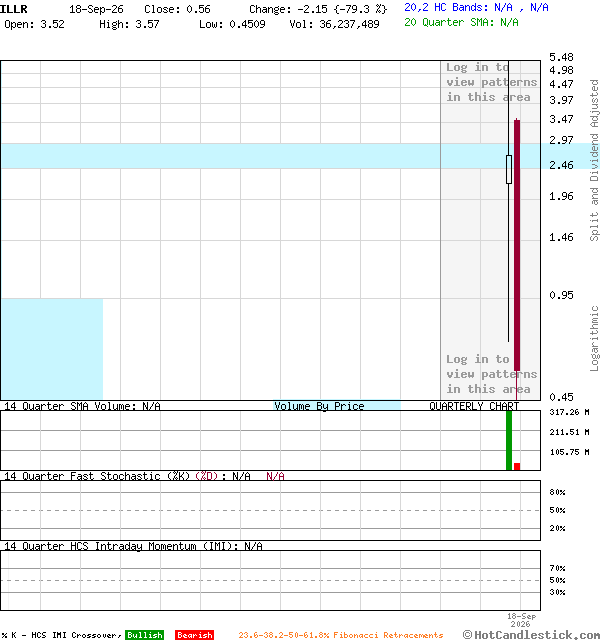
Task: Click the 20,2 HC Bands indicator text
Action: (476, 7)
